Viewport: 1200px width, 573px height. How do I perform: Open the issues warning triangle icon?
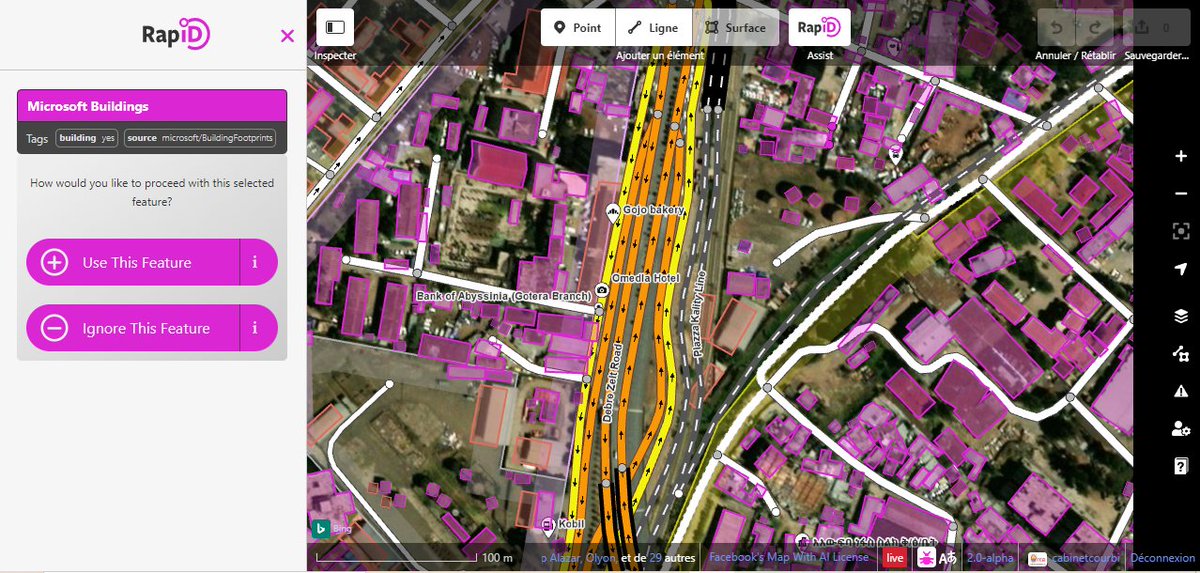pos(1181,391)
